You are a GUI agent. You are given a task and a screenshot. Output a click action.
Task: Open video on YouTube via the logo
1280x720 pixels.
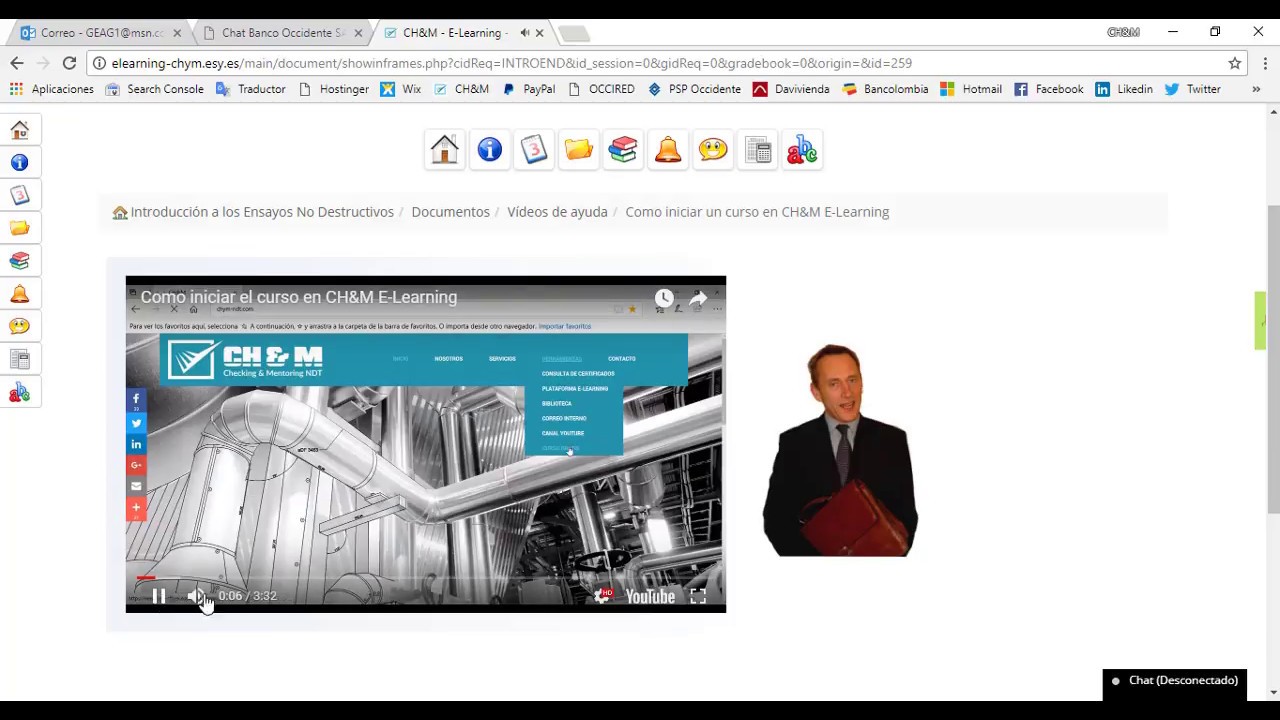(650, 596)
